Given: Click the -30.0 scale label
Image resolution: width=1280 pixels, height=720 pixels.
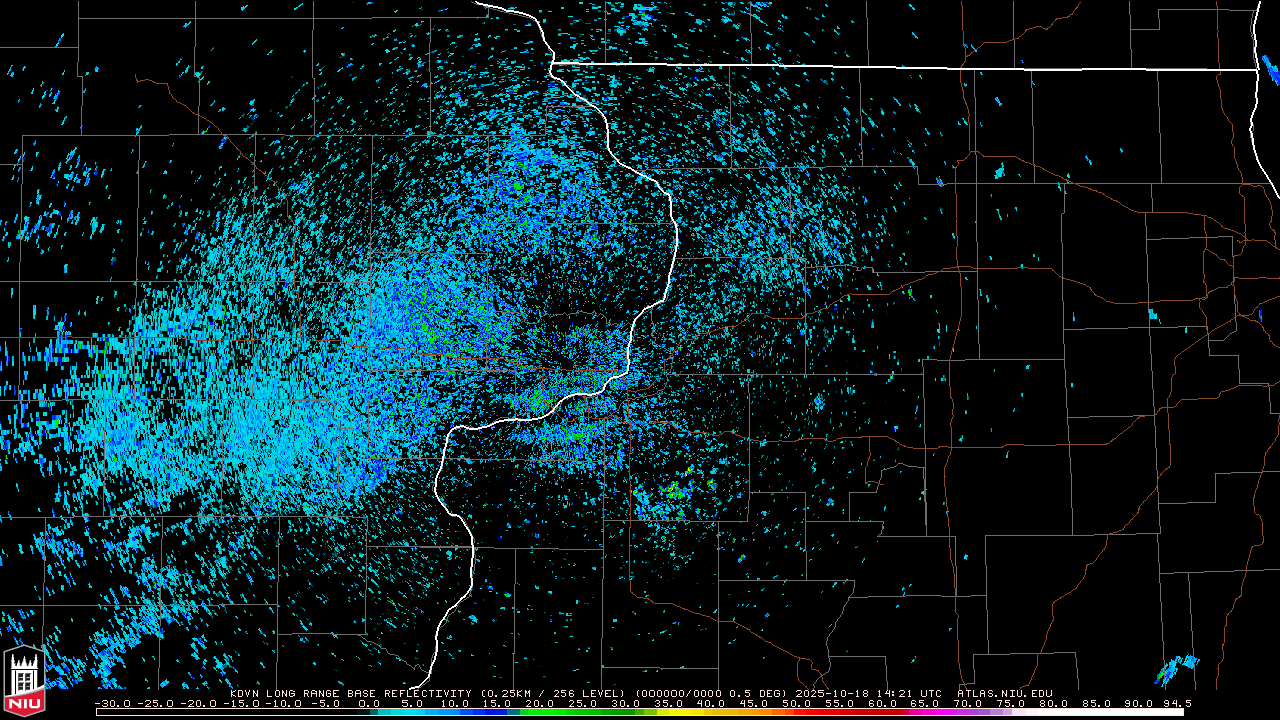Looking at the screenshot, I should 113,704.
